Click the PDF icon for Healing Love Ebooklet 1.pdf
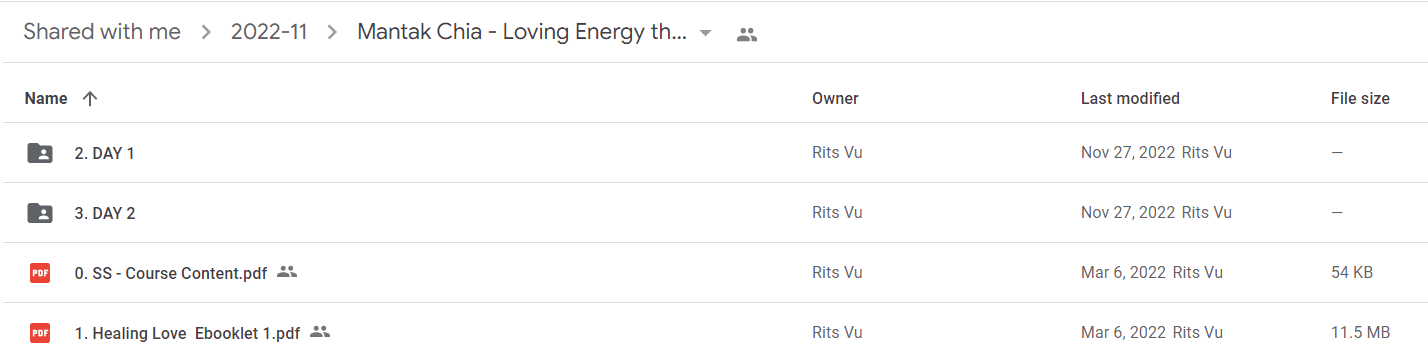The height and width of the screenshot is (362, 1428). tap(40, 333)
